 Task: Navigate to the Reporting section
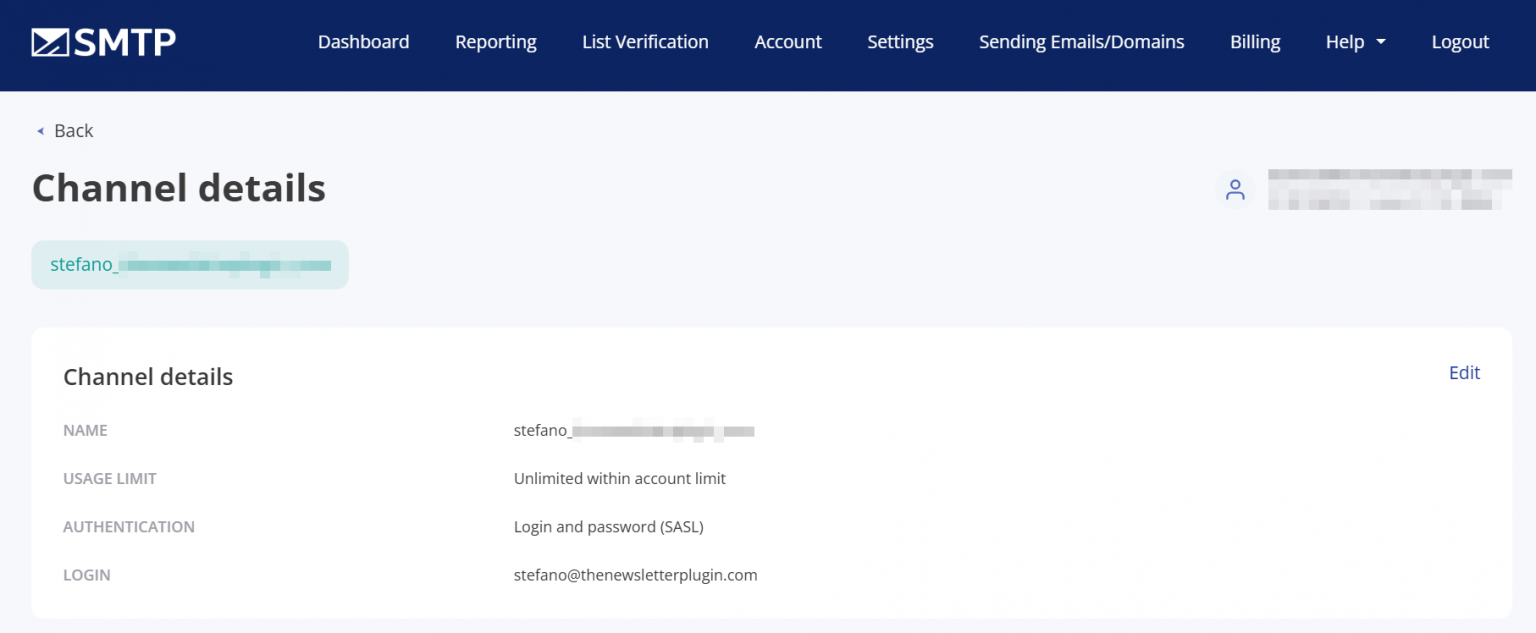(x=496, y=42)
